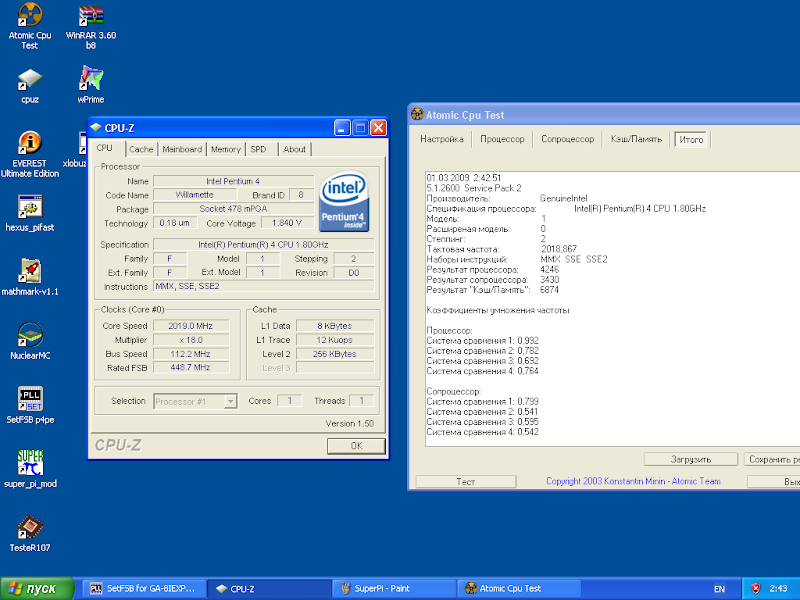Click the OK button in CPU-Z
The image size is (800, 600).
(356, 446)
